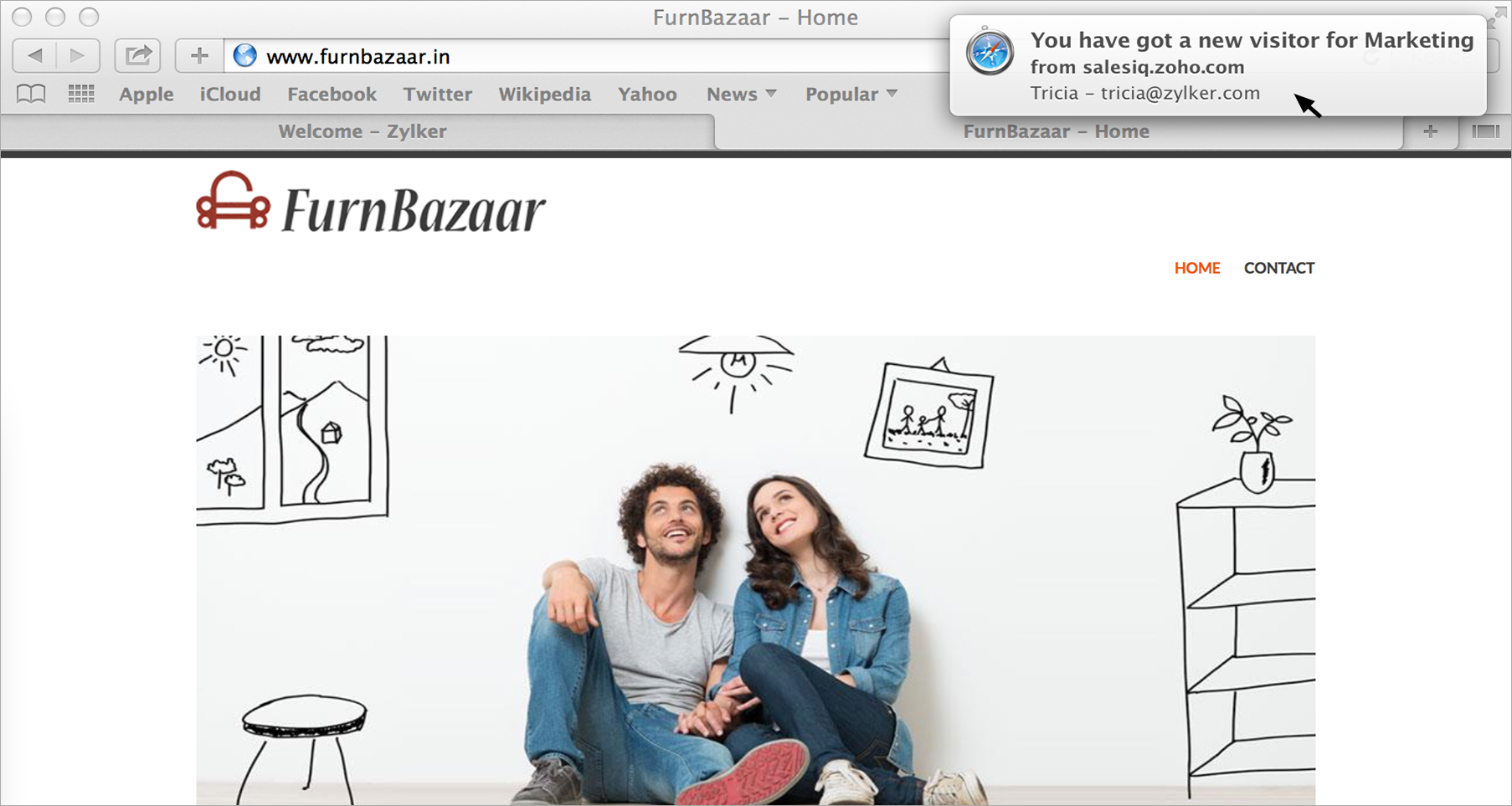Expand the News bookmarks dropdown
The image size is (1512, 806).
pos(742,95)
